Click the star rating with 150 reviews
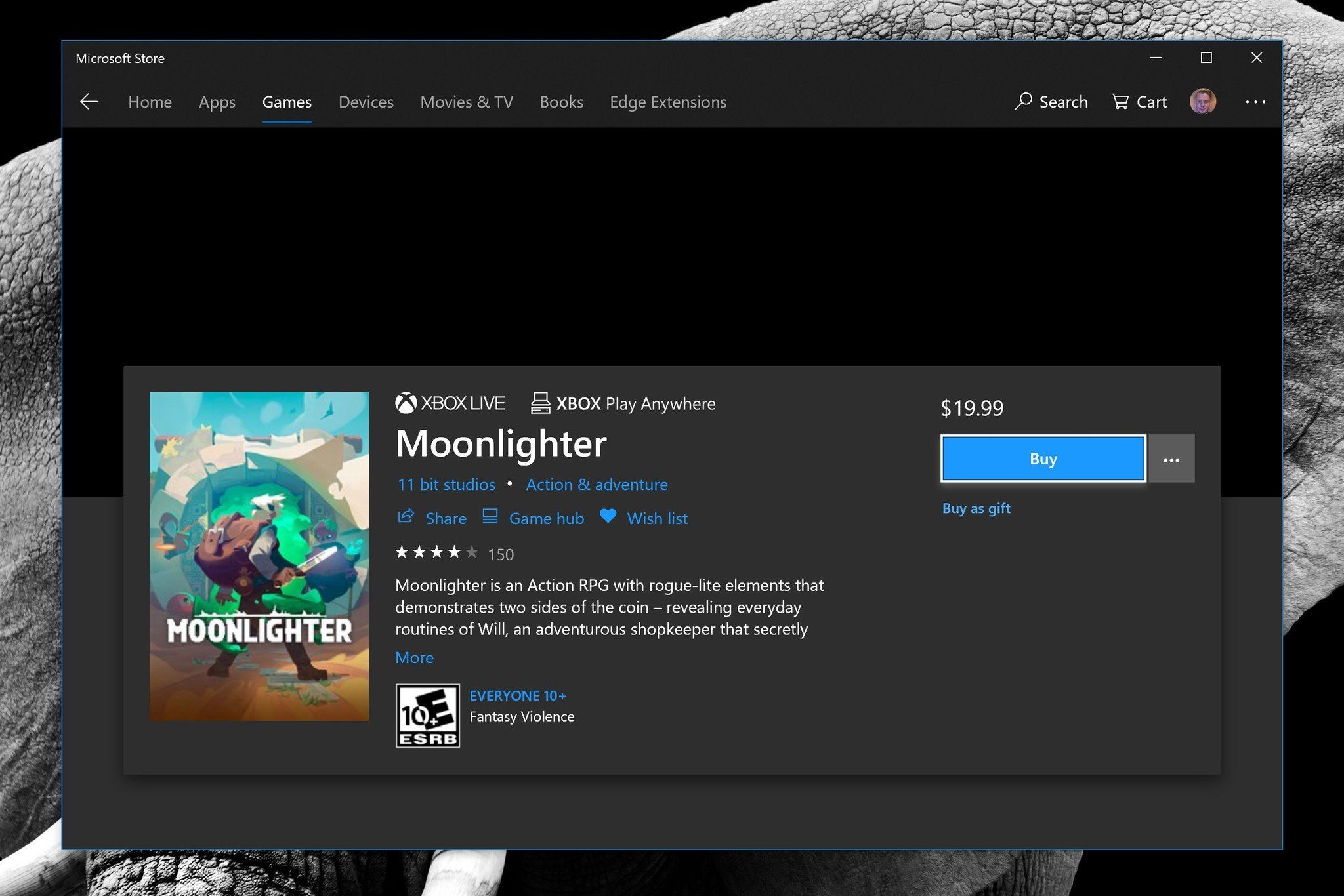This screenshot has width=1344, height=896. [x=454, y=554]
